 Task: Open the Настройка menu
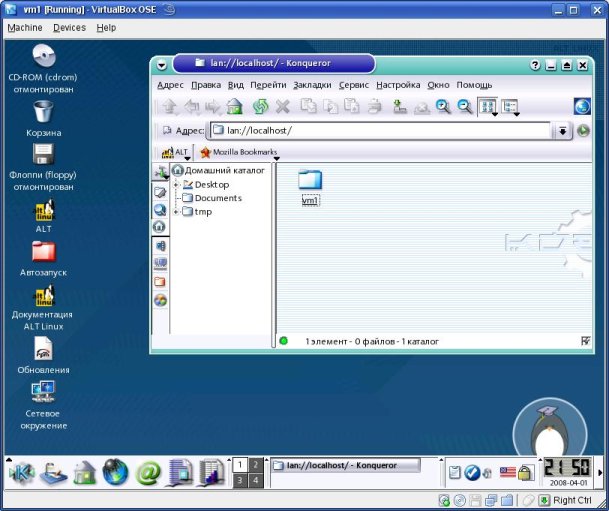pyautogui.click(x=398, y=85)
